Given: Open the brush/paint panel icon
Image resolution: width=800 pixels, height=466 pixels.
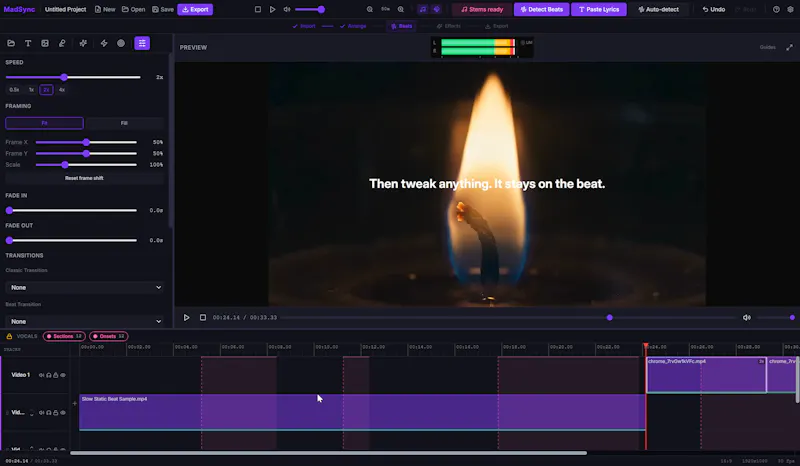Looking at the screenshot, I should (62, 43).
